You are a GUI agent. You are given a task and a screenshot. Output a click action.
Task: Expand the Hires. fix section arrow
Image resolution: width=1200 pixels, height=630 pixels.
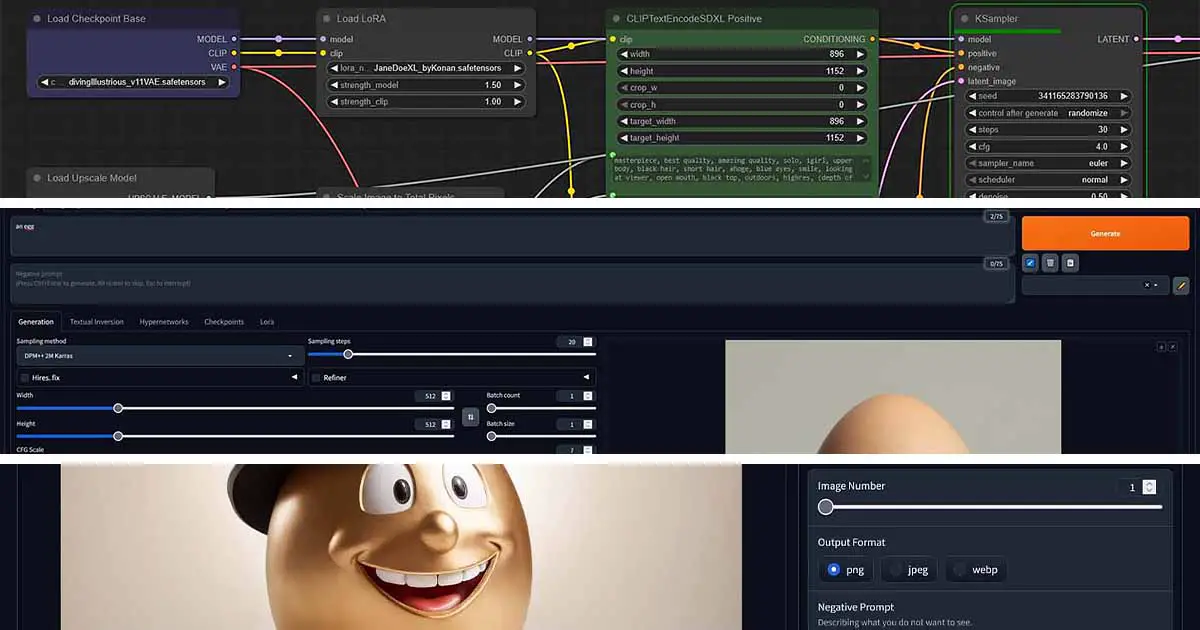click(x=294, y=378)
